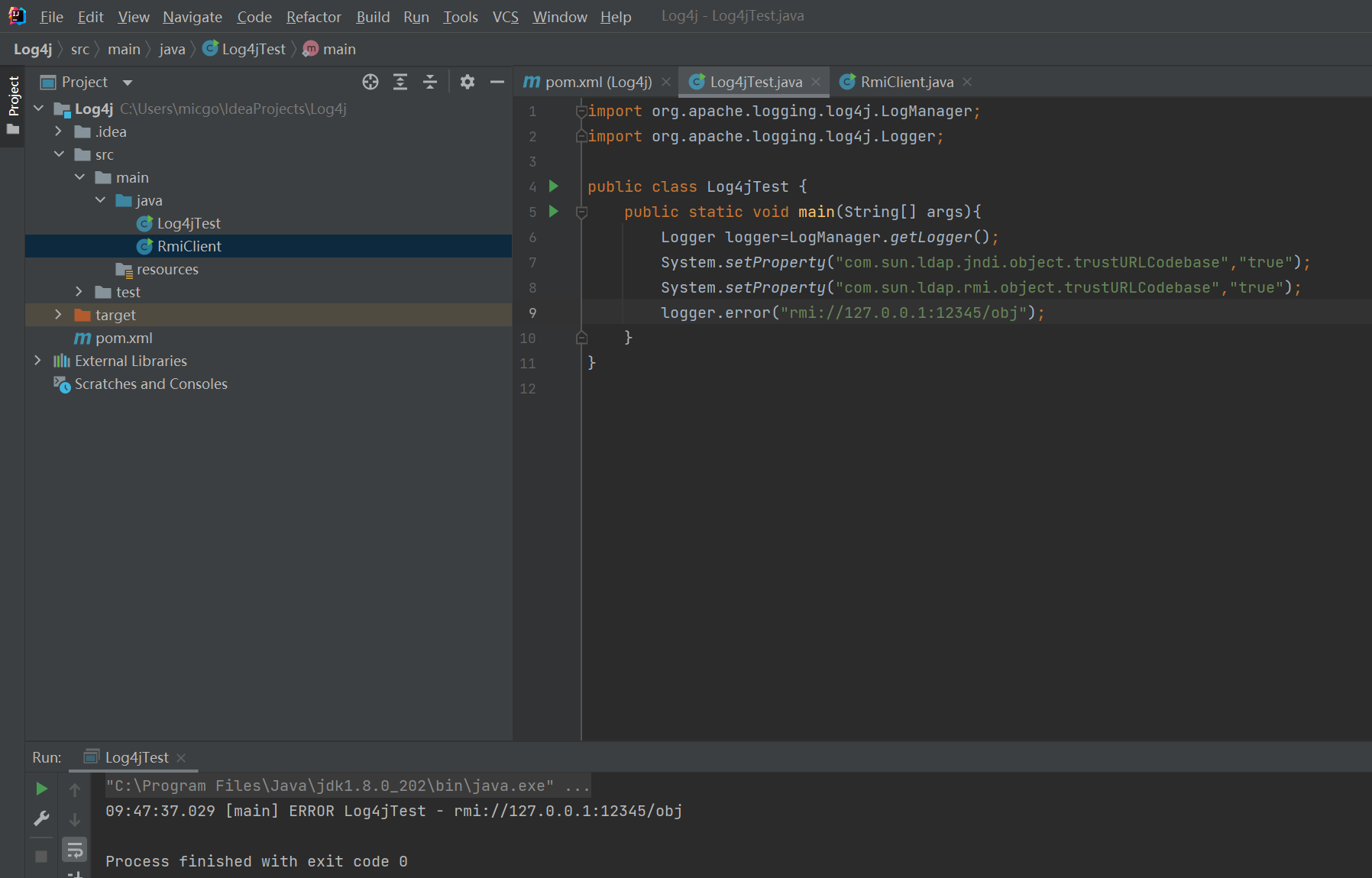Open the Refactor menu

313,17
